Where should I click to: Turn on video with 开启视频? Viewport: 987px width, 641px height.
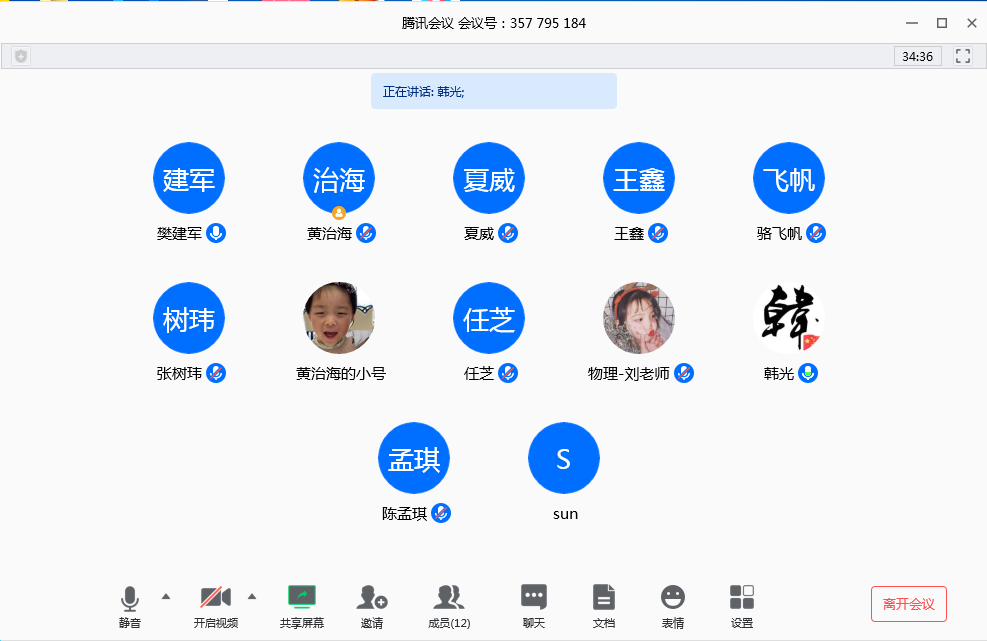coord(216,606)
